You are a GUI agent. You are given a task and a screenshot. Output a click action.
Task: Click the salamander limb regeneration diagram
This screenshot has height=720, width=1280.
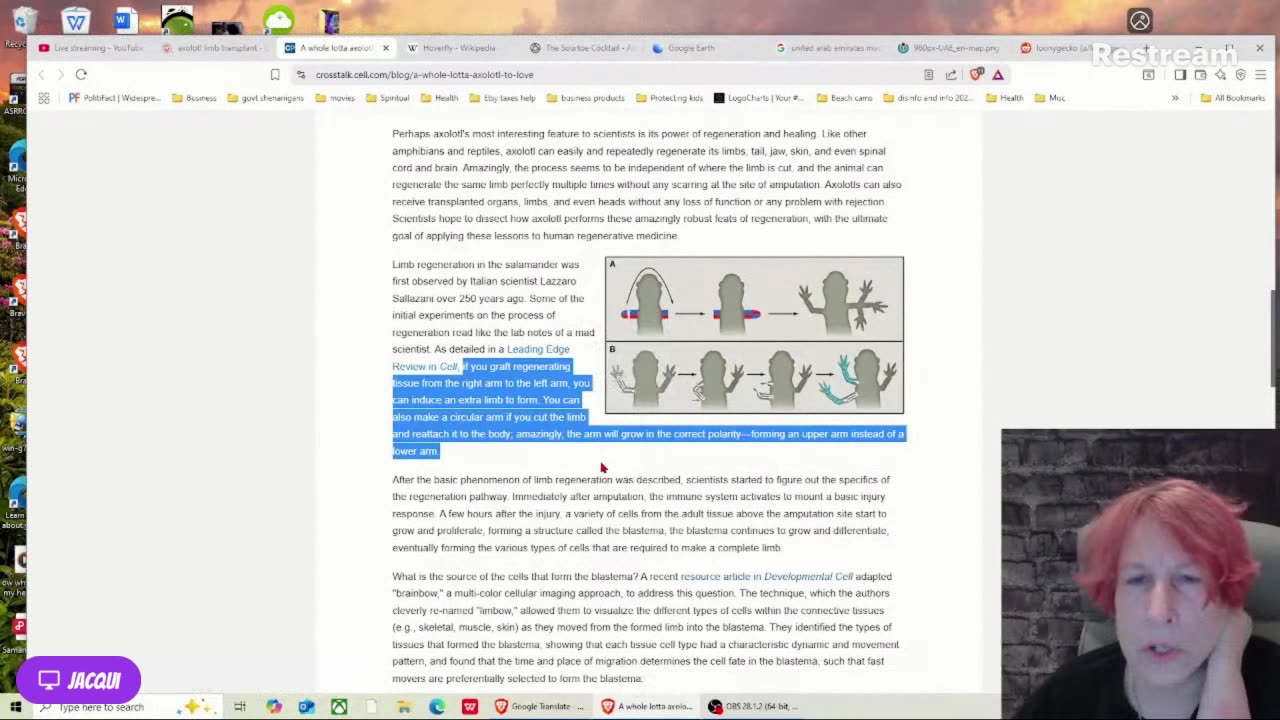point(754,335)
